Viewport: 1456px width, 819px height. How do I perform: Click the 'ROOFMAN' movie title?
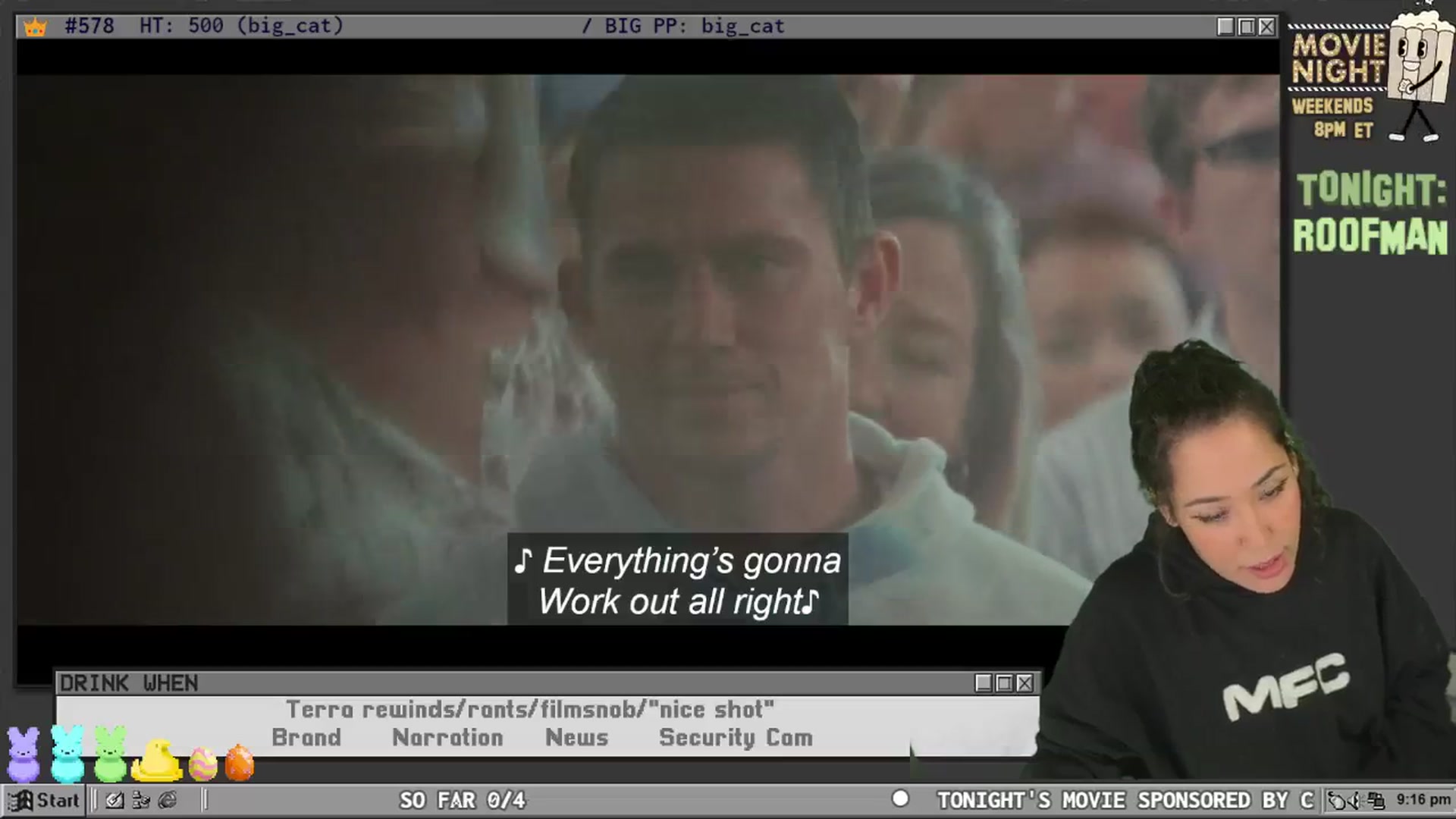[1370, 236]
